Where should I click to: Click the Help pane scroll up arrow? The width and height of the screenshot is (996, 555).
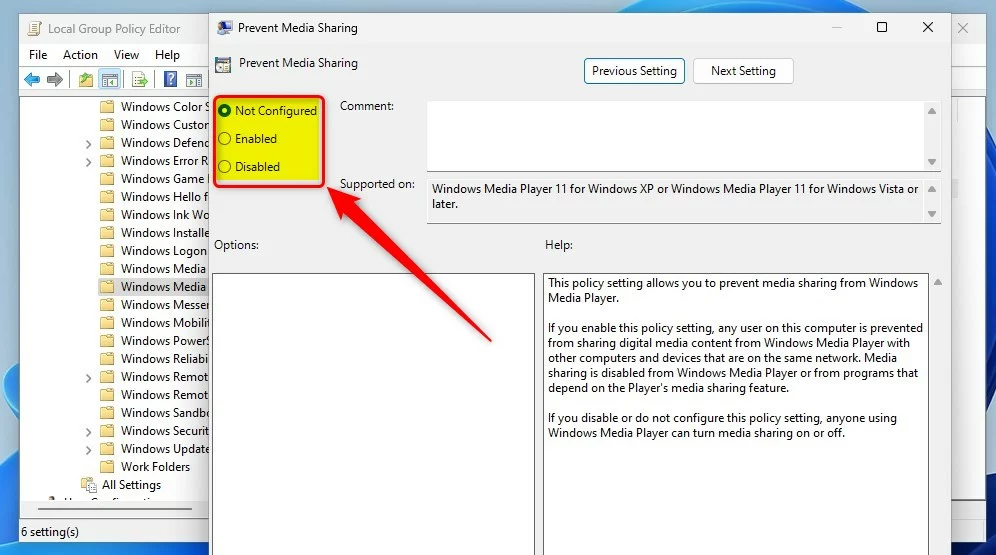point(938,282)
